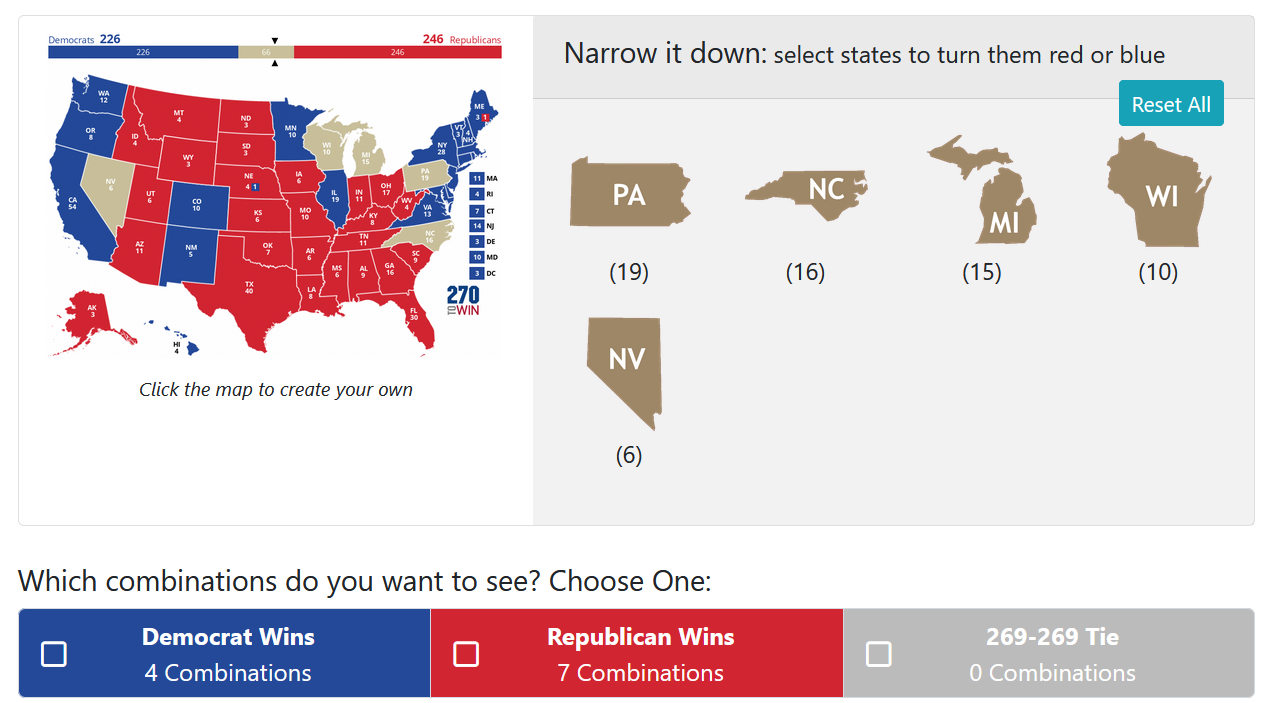Check the Republican Wins checkbox
The image size is (1264, 703).
click(466, 654)
